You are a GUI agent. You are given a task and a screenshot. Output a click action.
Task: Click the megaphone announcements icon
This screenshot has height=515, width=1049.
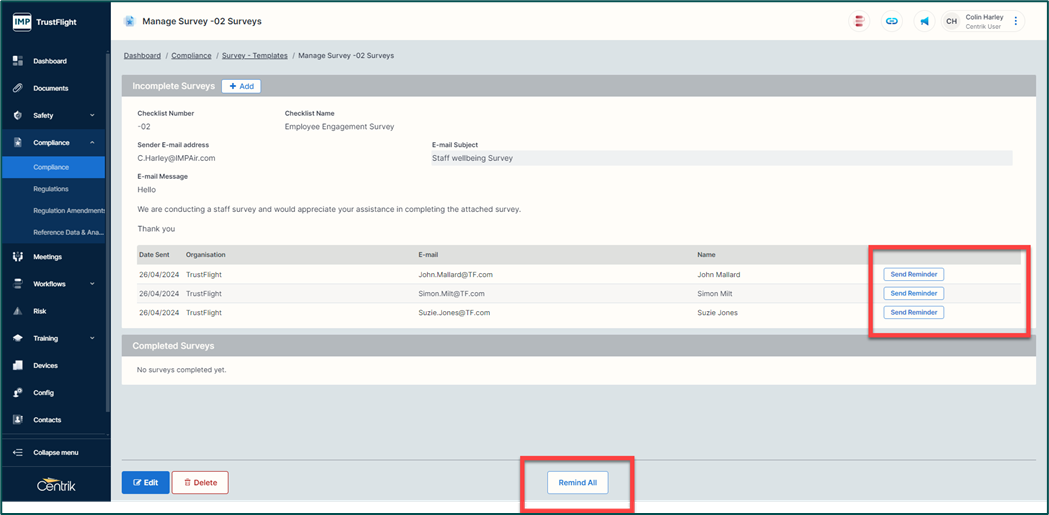tap(924, 21)
